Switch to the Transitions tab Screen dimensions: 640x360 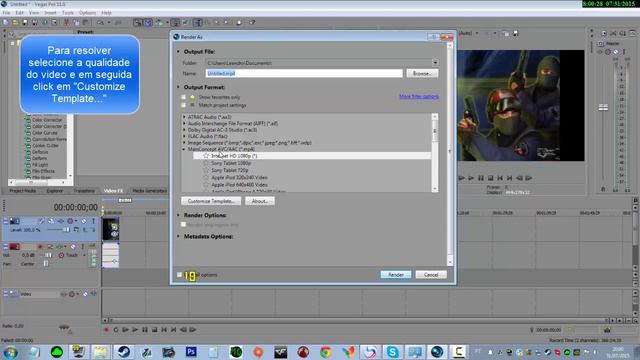click(x=84, y=191)
